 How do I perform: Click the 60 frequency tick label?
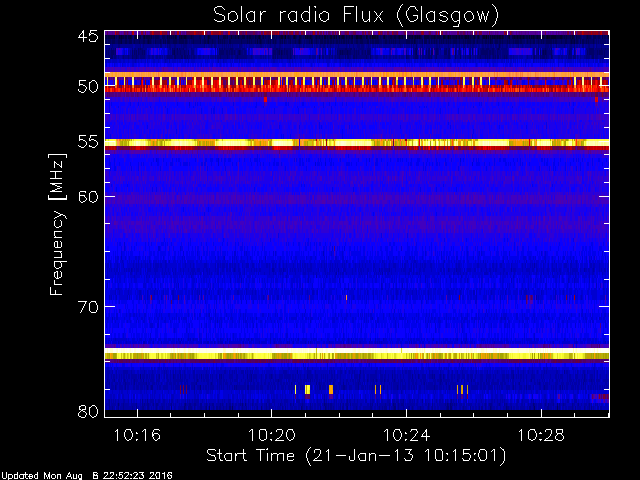click(88, 196)
